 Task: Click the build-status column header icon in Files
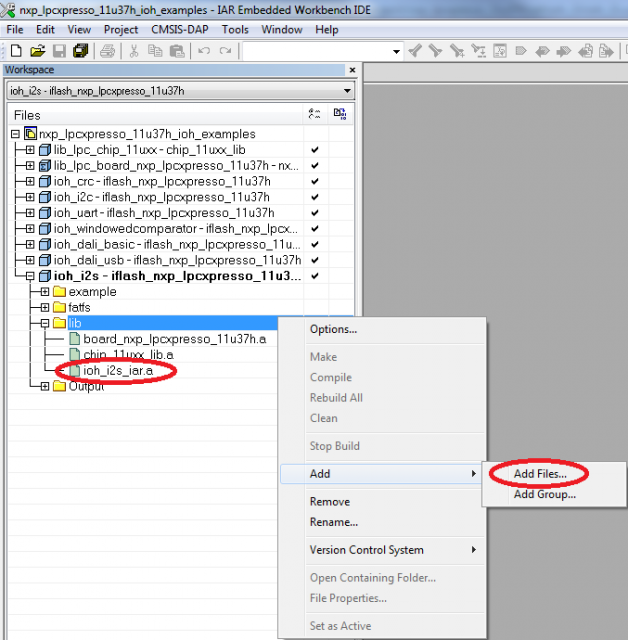point(315,114)
